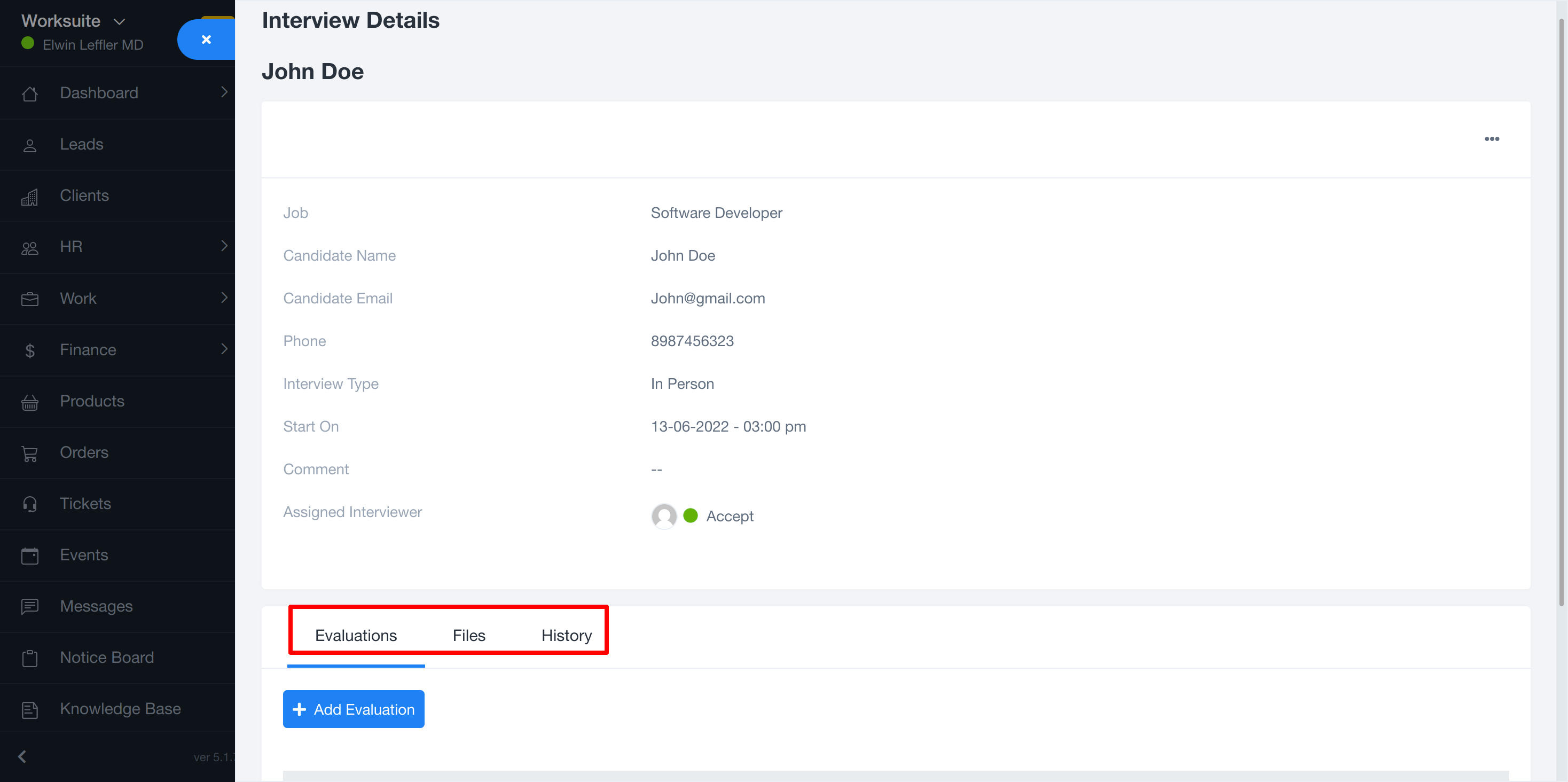The image size is (1568, 782).
Task: Click the Messages chat icon
Action: 29,607
